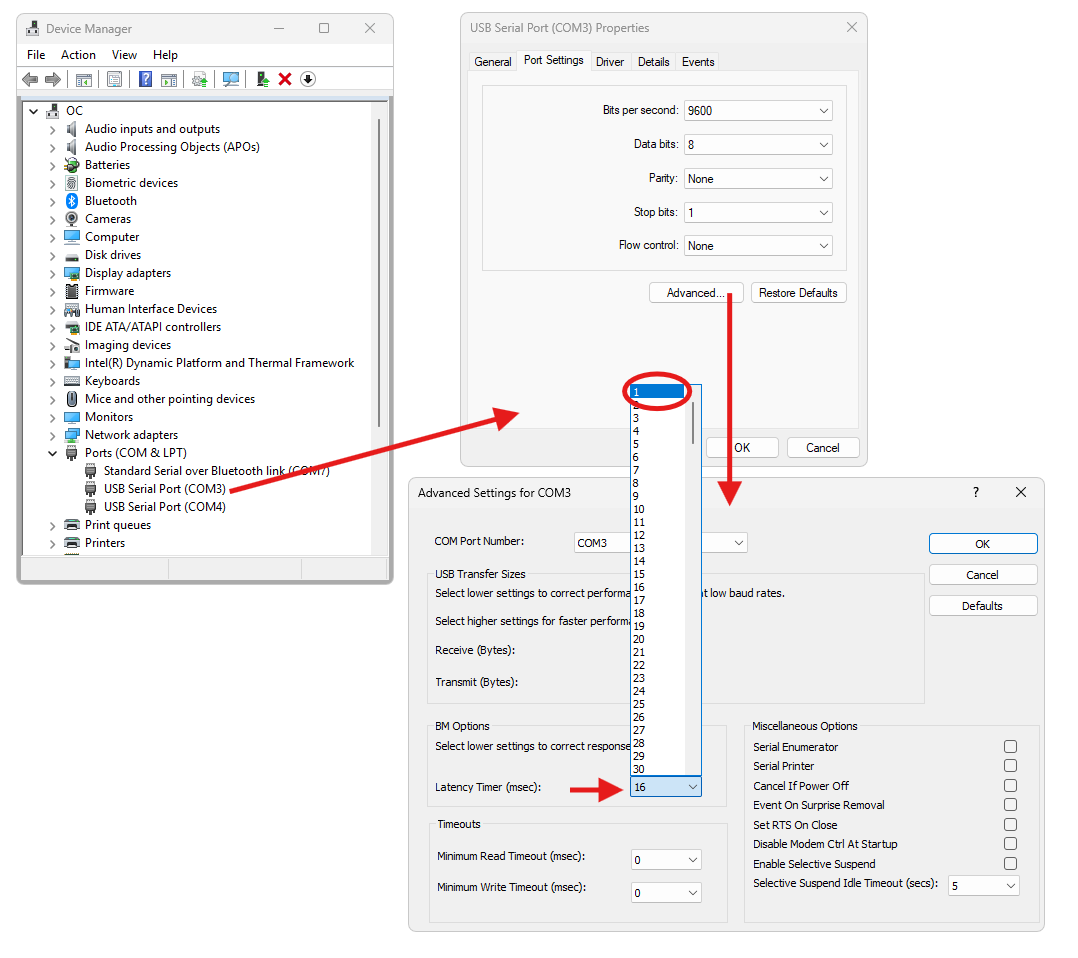Click the Back arrow in Device Manager toolbar

pos(30,80)
